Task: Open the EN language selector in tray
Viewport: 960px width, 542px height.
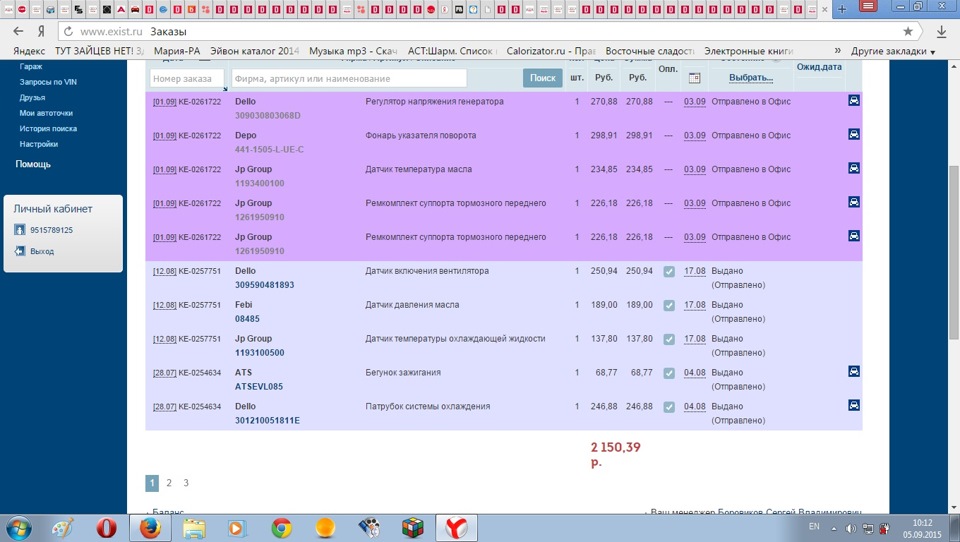Action: tap(814, 527)
